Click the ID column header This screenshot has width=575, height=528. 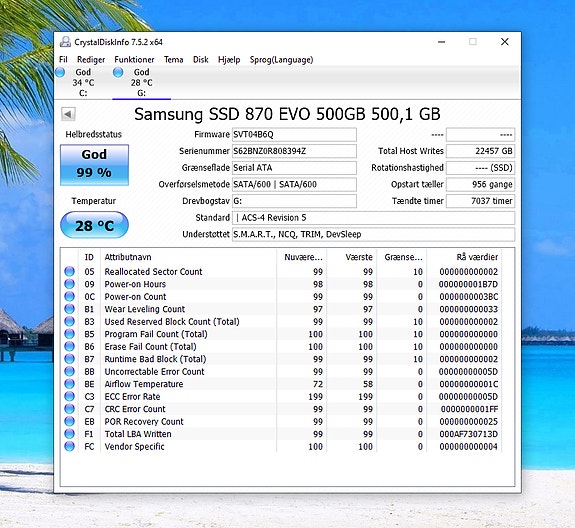click(89, 257)
